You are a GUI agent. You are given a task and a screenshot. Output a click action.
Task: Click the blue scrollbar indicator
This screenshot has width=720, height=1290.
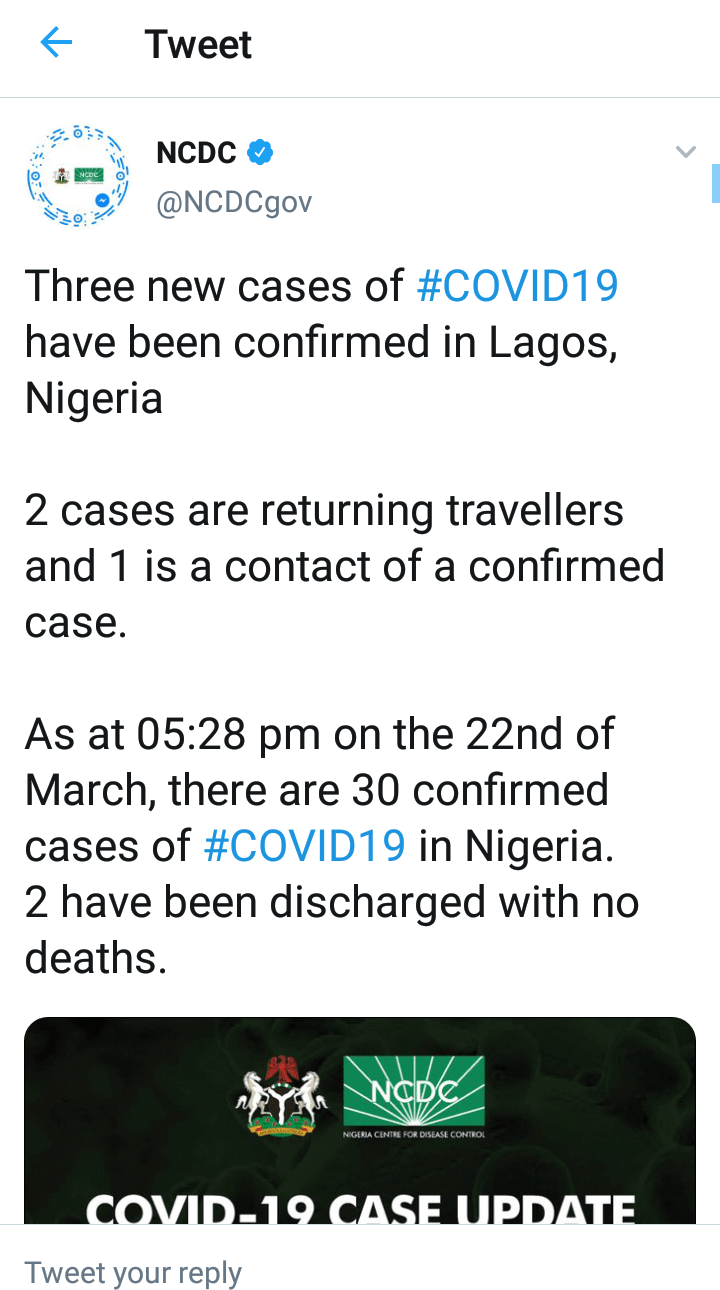[715, 184]
